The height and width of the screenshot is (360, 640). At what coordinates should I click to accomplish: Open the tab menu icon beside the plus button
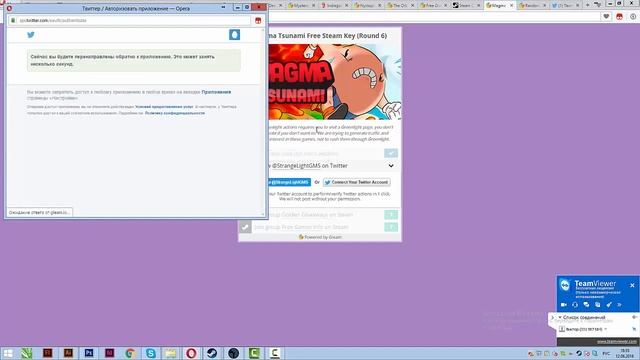click(x=598, y=5)
